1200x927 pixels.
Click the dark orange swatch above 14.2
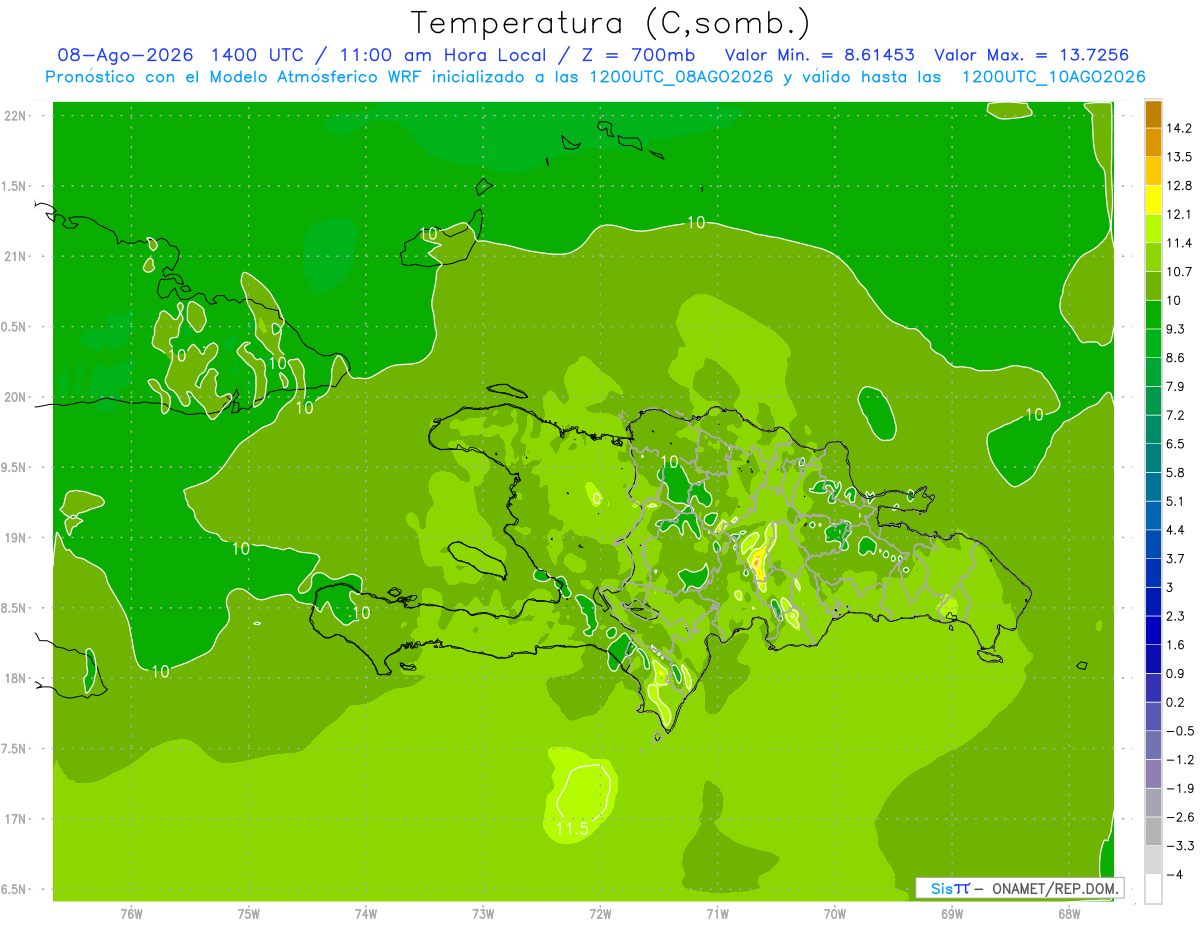[x=1153, y=114]
